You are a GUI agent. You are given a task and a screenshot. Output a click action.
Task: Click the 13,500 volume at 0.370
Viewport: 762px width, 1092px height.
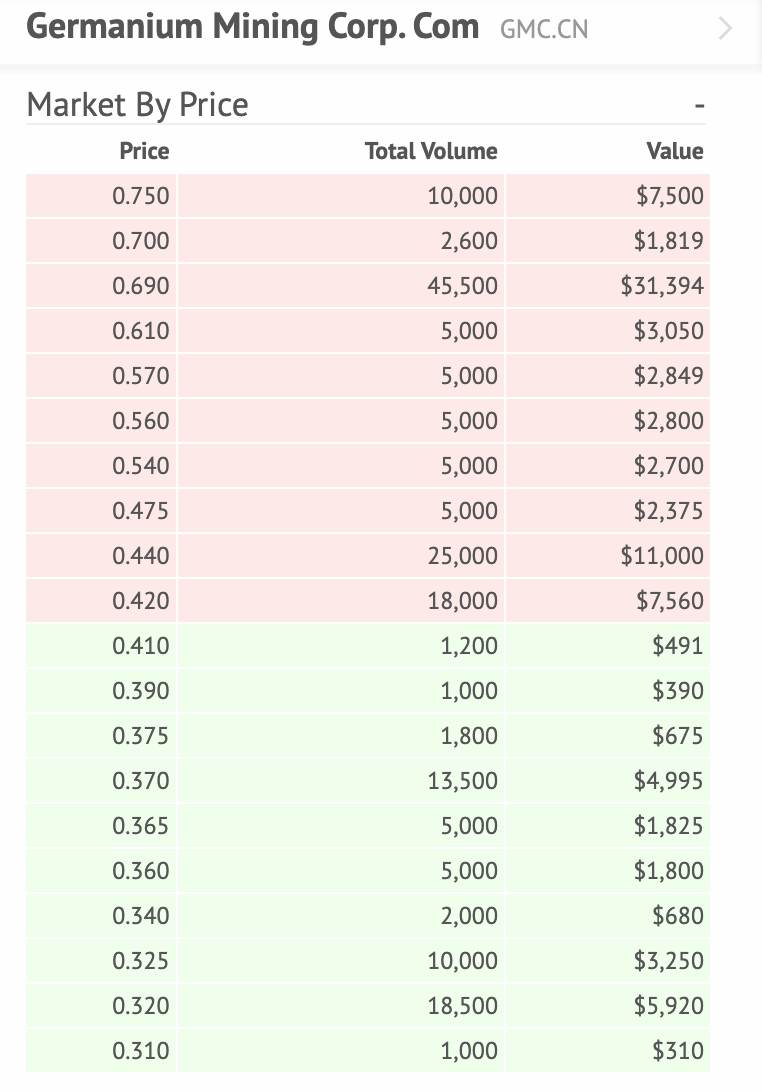click(462, 781)
